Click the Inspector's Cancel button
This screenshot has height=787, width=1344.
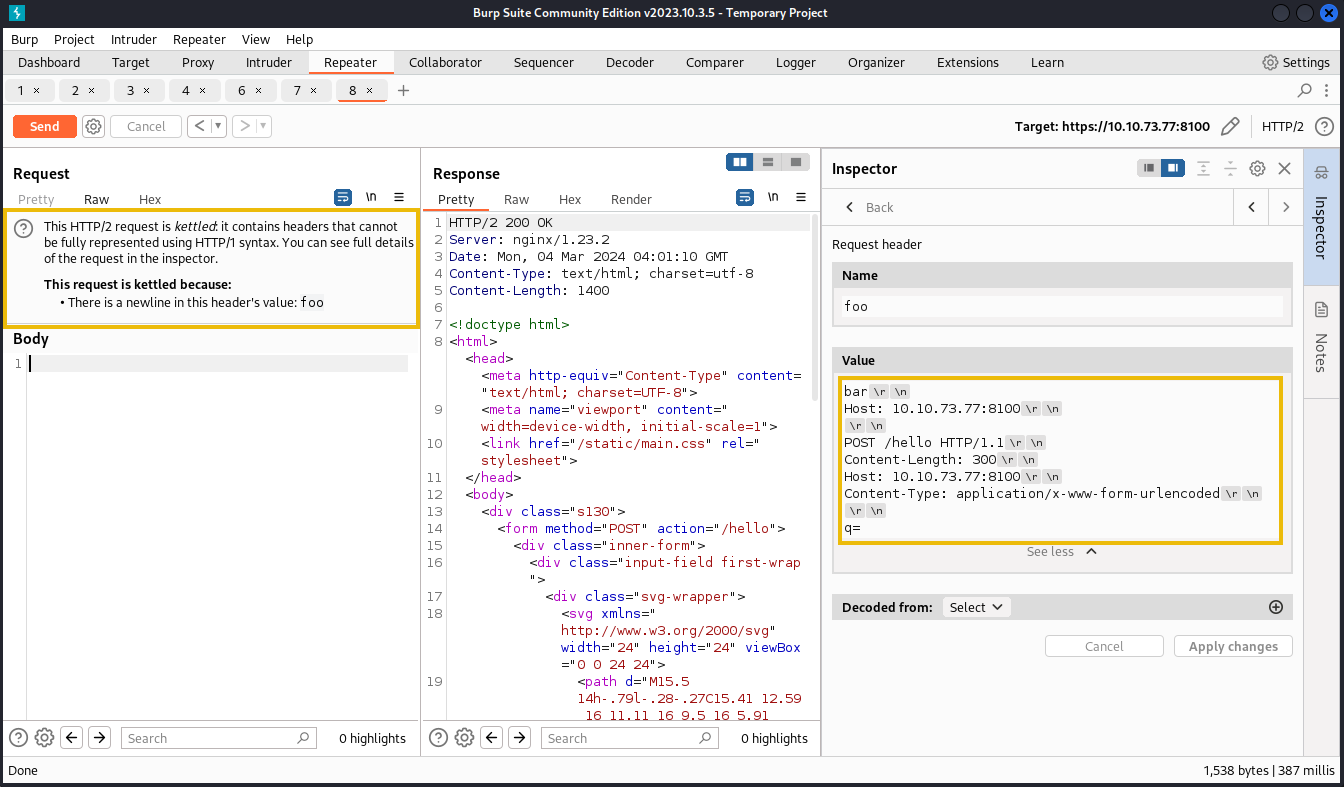click(1104, 646)
